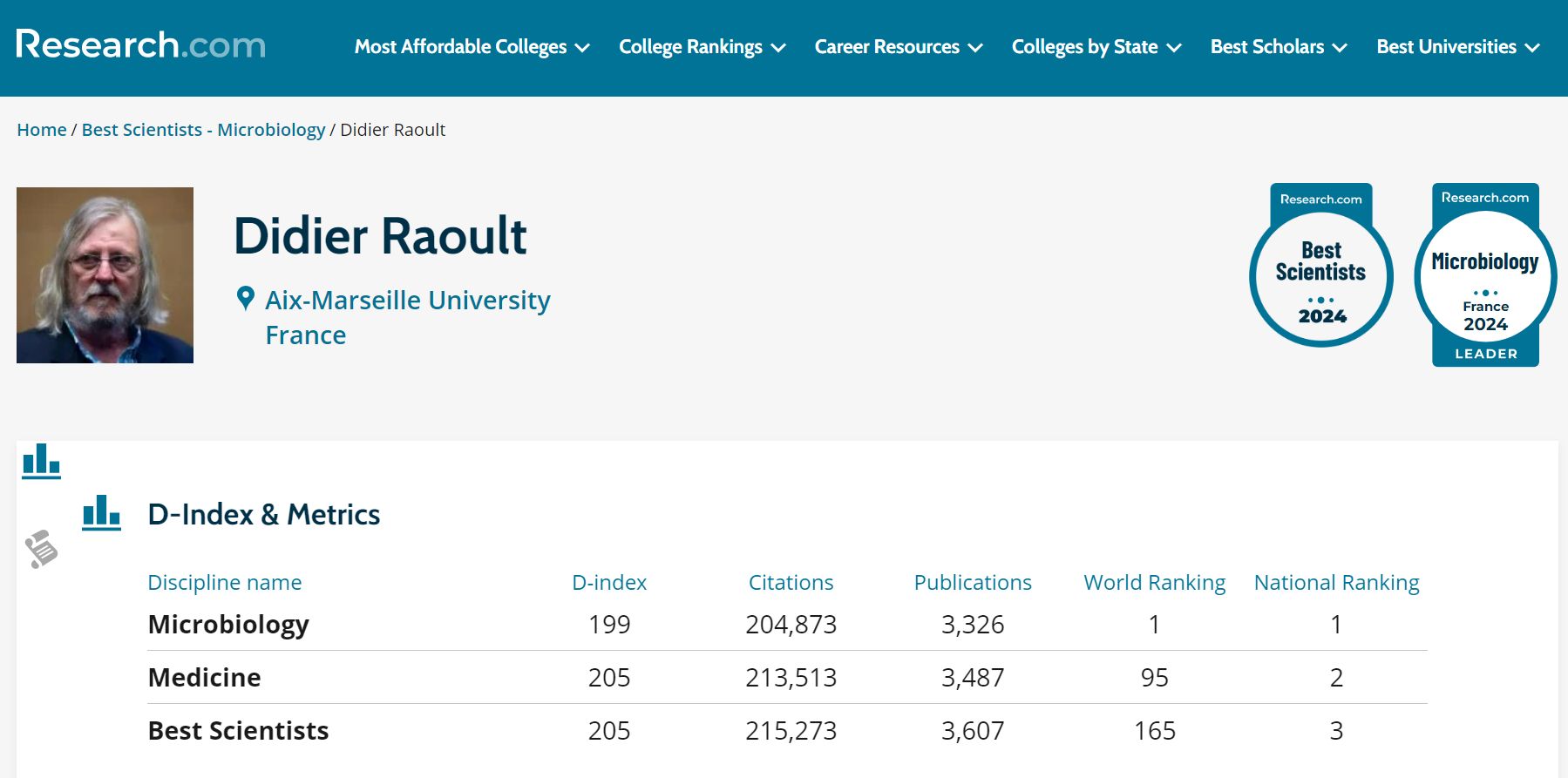Click the map pin location icon
Screen dimensions: 1568x778
246,299
